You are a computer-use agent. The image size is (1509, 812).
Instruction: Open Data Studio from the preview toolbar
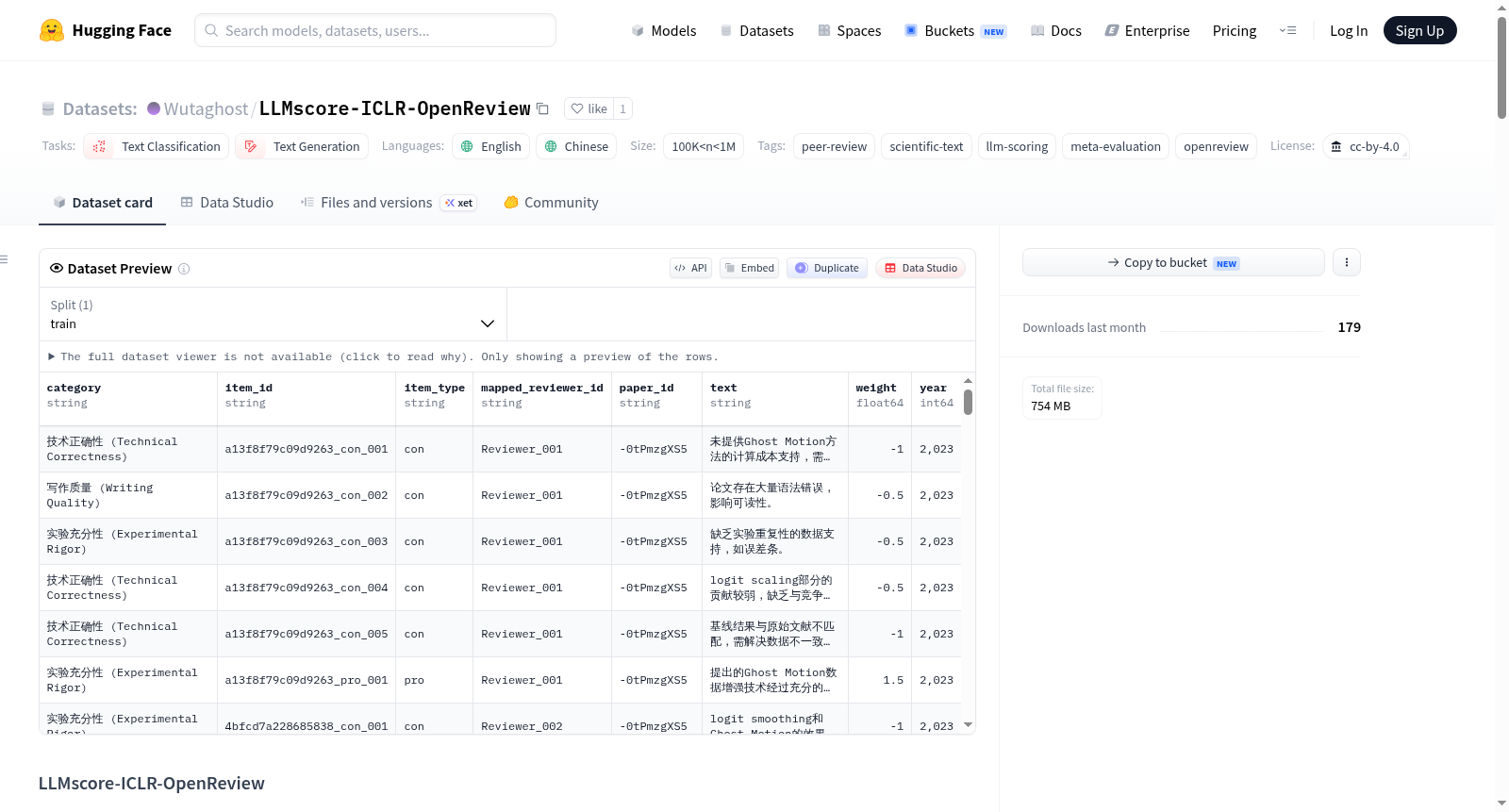click(920, 268)
